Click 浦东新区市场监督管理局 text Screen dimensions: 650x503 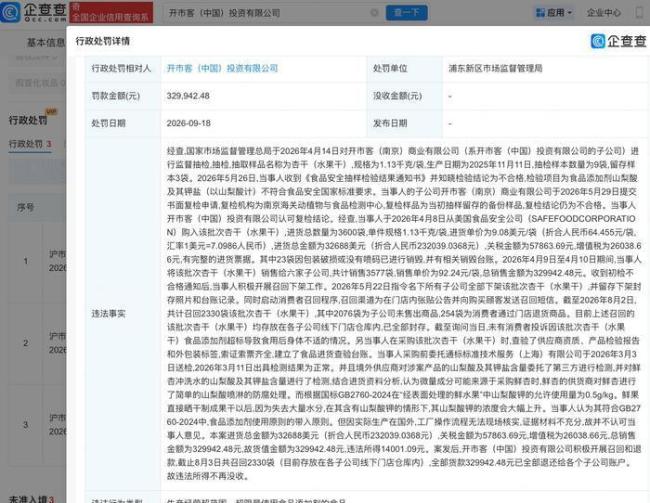click(x=495, y=68)
